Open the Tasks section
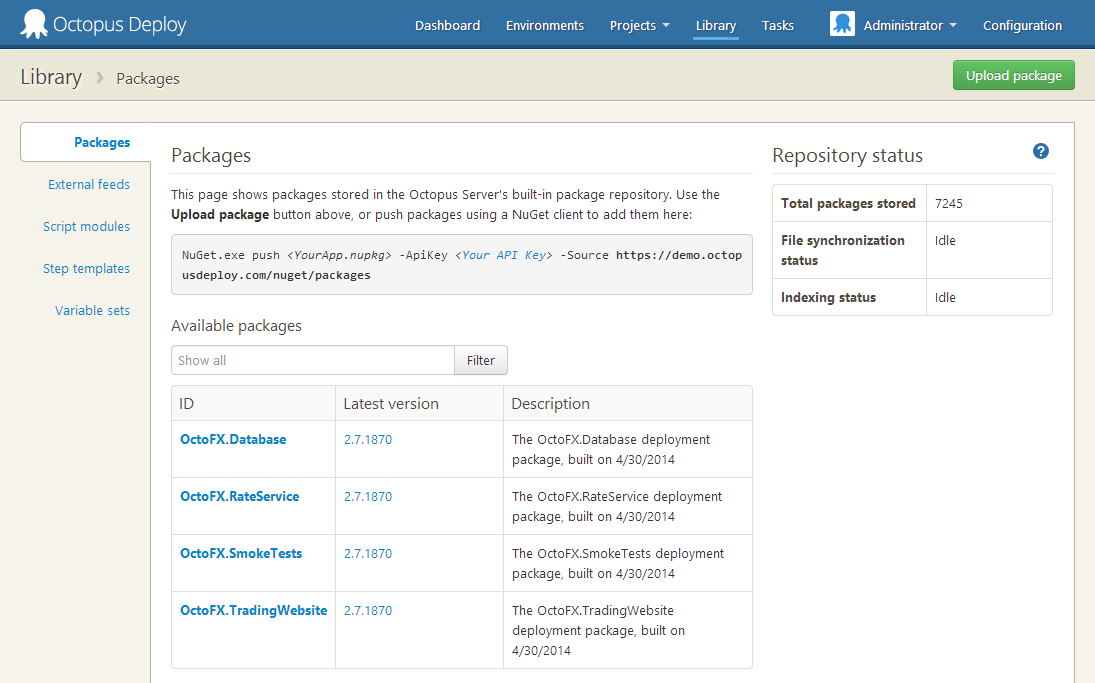Viewport: 1095px width, 683px height. pos(777,25)
